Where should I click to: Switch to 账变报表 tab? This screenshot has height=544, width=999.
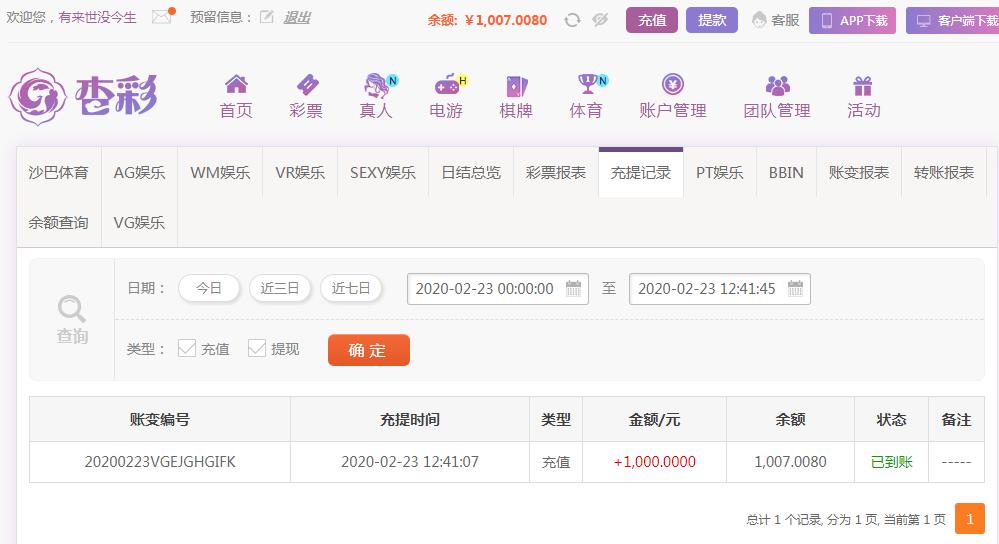[859, 173]
